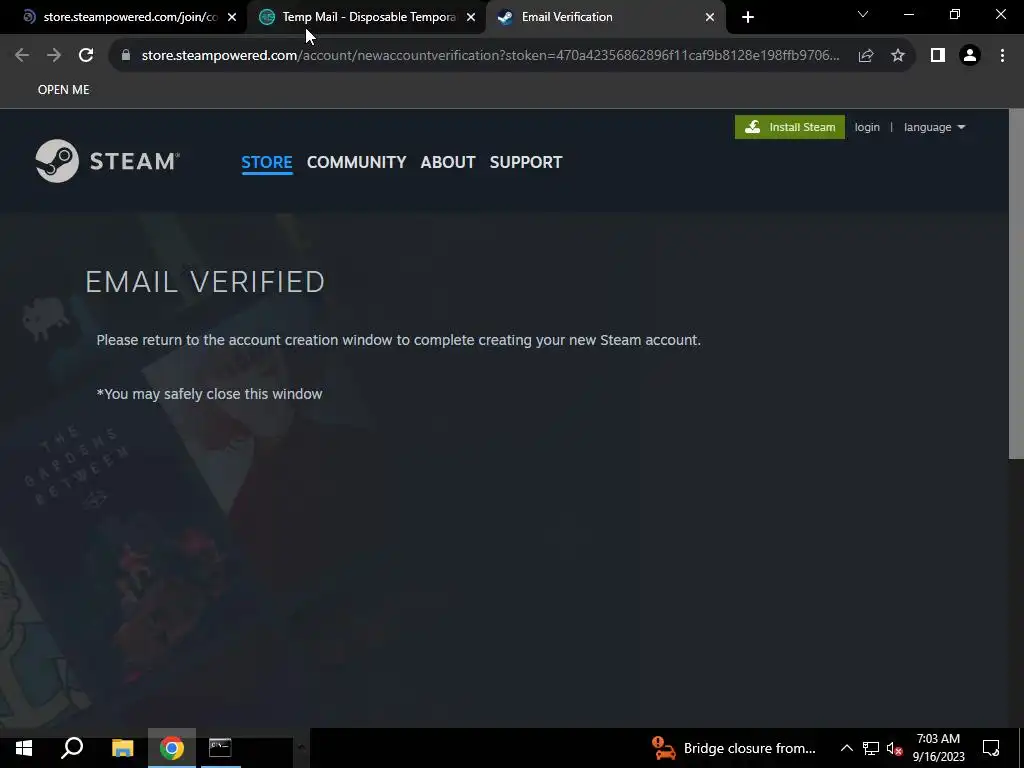
Task: Click the EMAIL VERIFIED heading
Action: coord(205,282)
